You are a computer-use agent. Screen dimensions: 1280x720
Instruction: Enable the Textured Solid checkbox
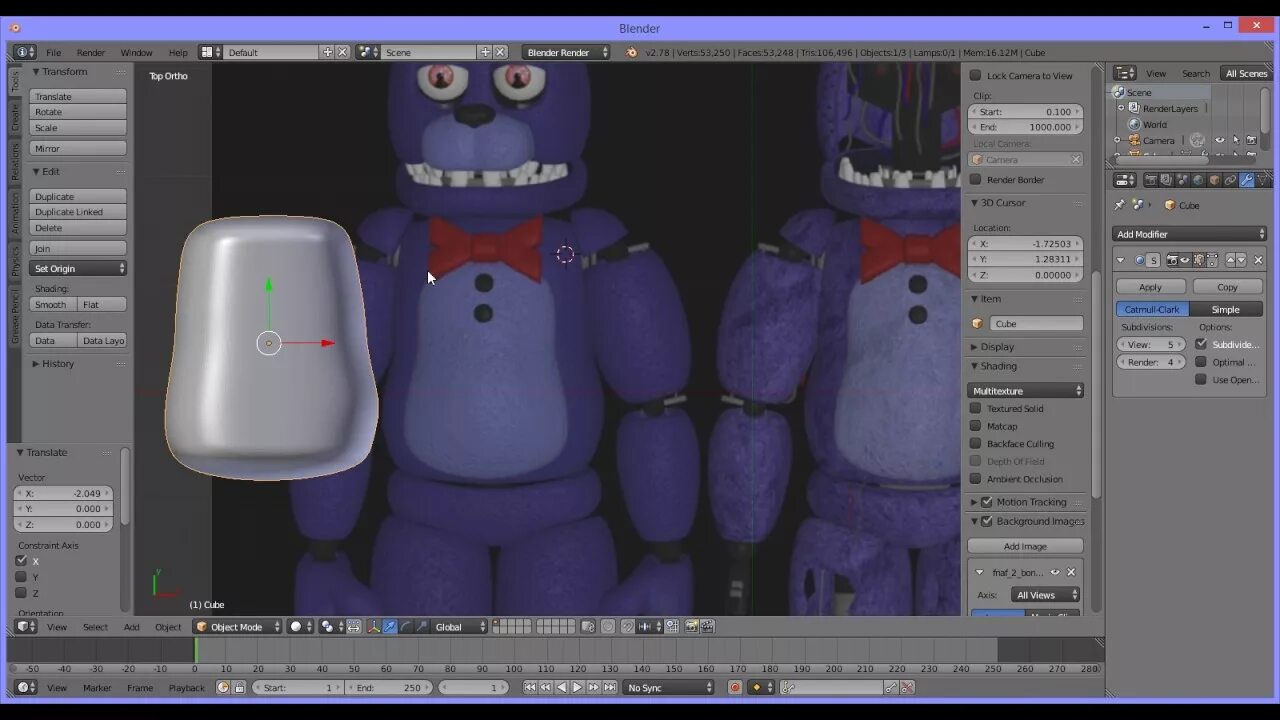(x=976, y=408)
